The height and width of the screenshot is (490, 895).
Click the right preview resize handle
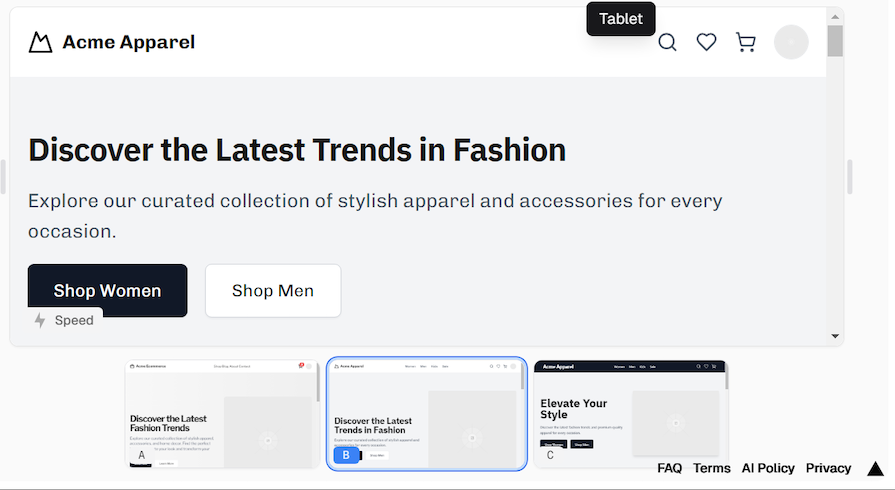(850, 177)
